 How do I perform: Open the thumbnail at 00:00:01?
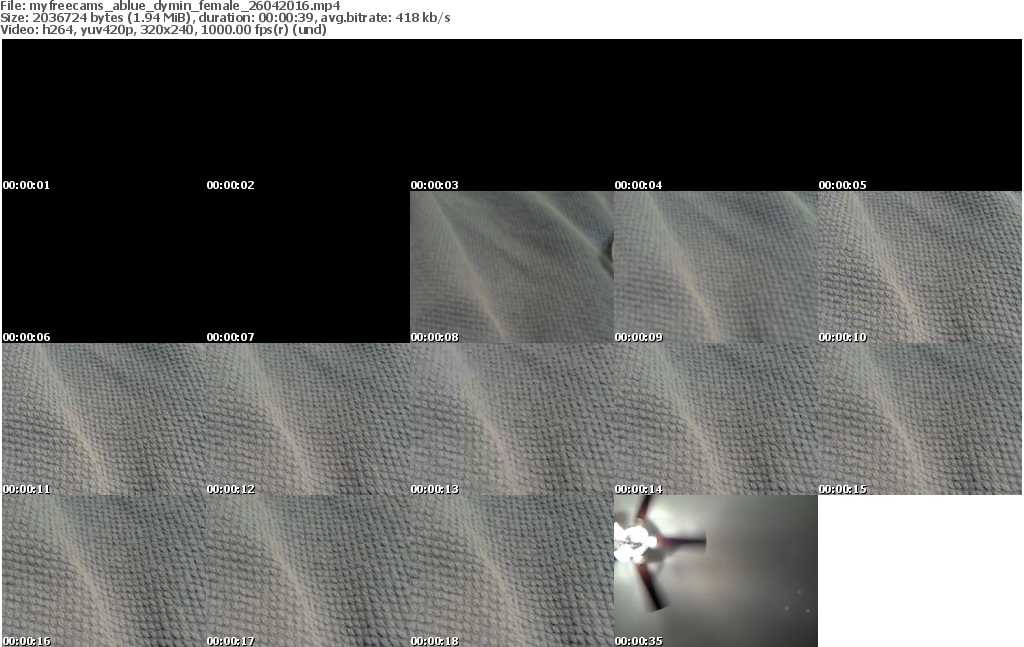[104, 115]
